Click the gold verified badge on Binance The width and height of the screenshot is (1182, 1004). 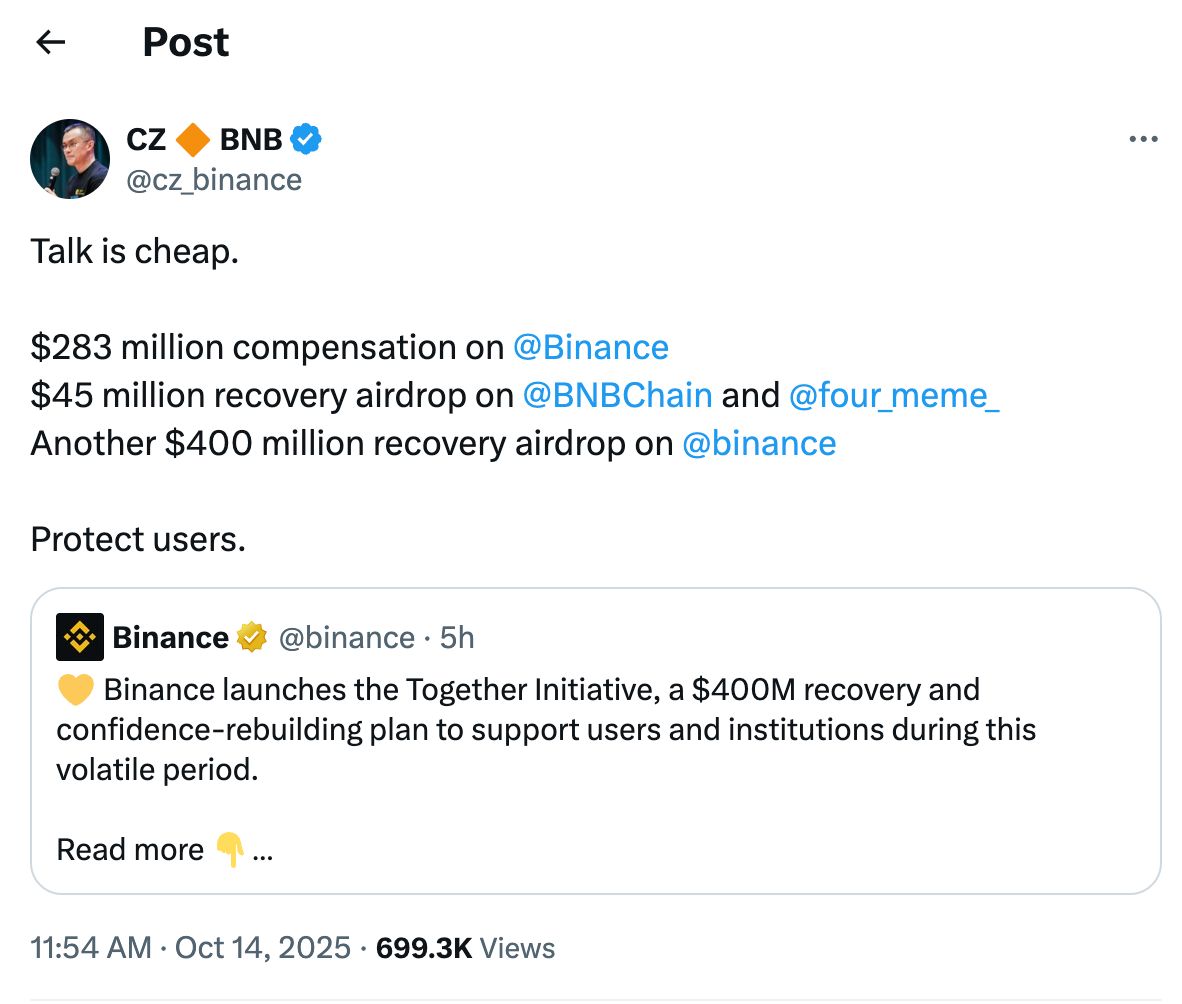click(252, 637)
